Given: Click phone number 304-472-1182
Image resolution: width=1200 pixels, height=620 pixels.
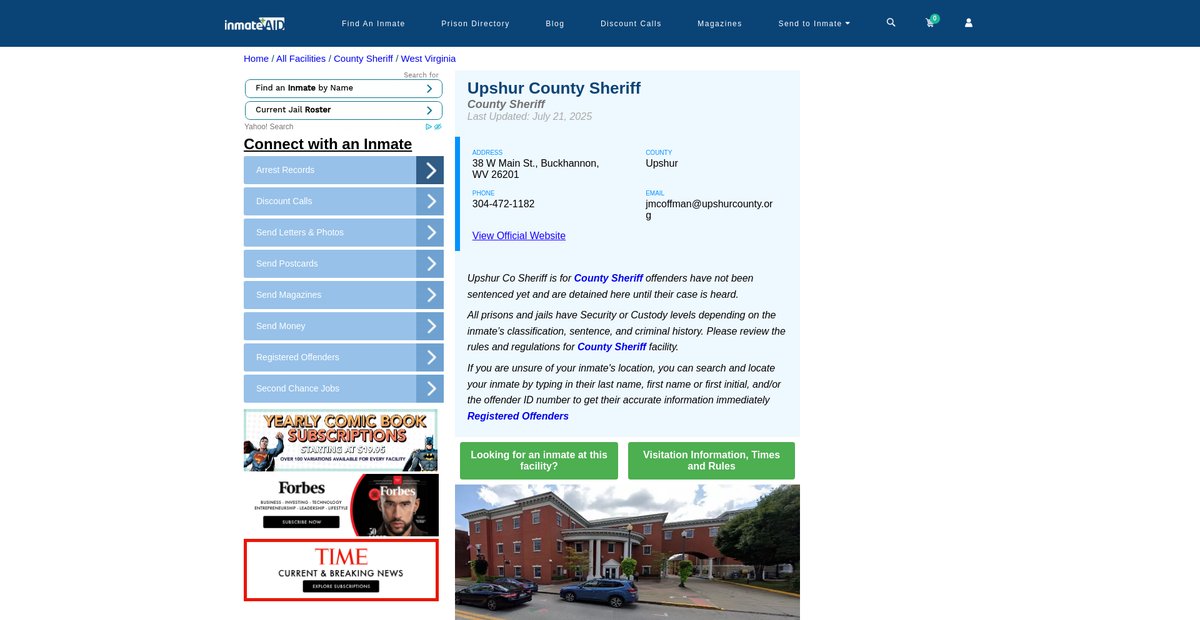Looking at the screenshot, I should point(503,204).
